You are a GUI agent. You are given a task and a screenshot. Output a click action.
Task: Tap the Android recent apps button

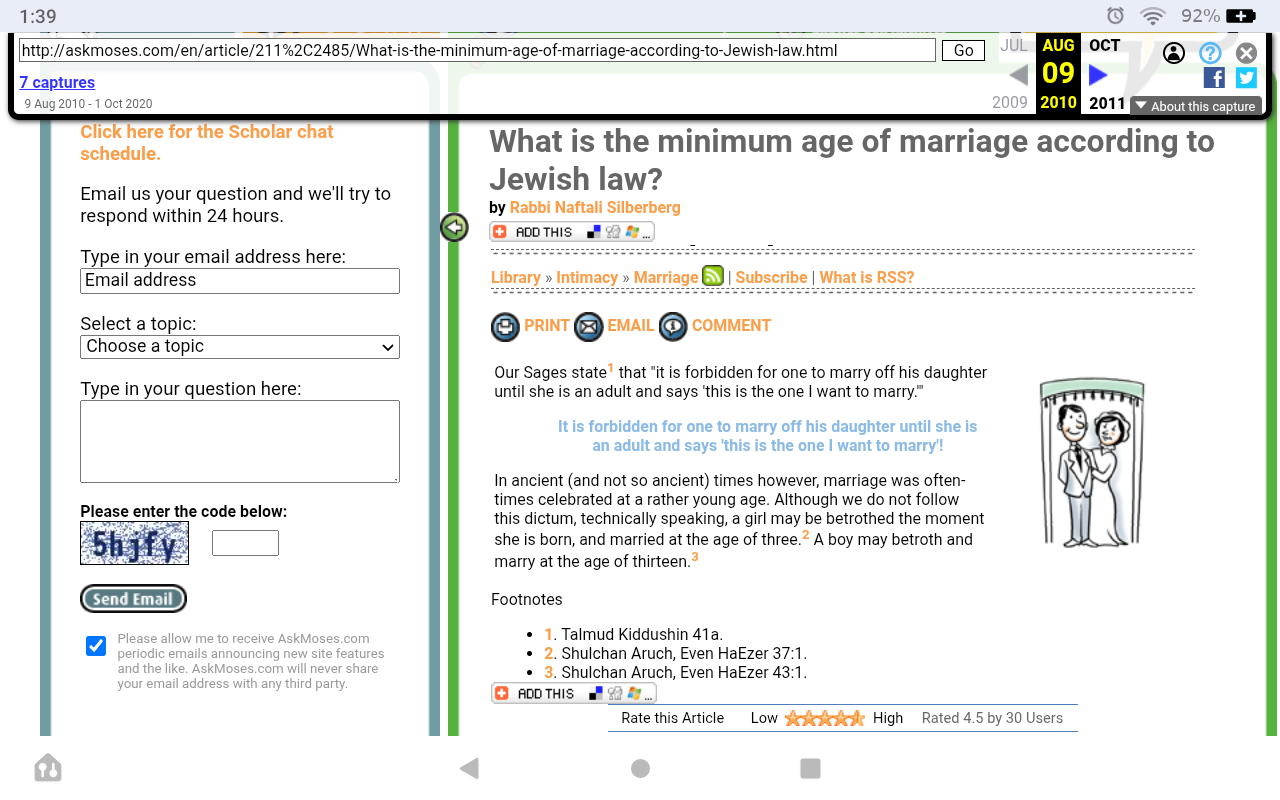pos(811,768)
